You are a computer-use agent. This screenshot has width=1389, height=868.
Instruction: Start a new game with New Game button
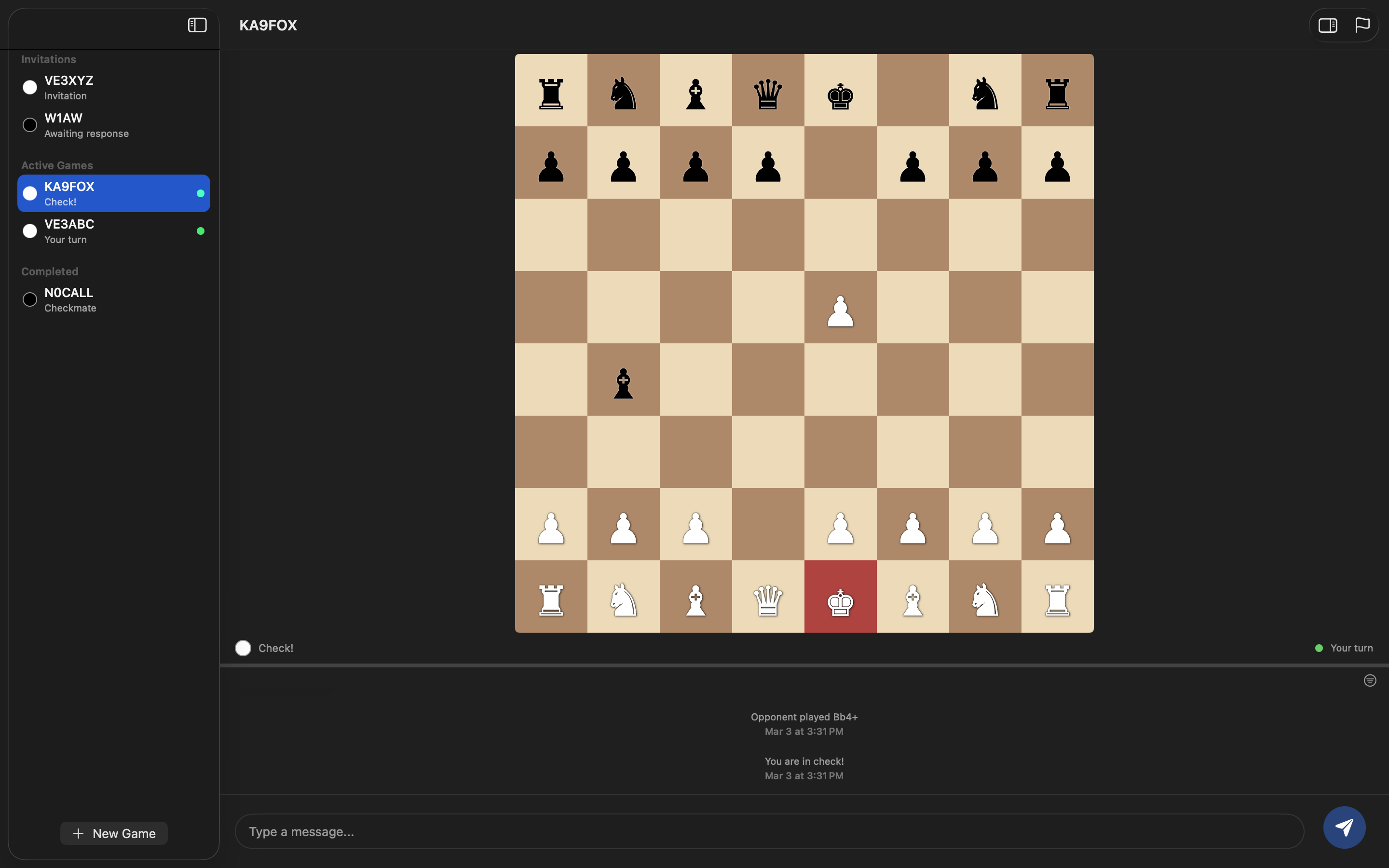[x=113, y=833]
